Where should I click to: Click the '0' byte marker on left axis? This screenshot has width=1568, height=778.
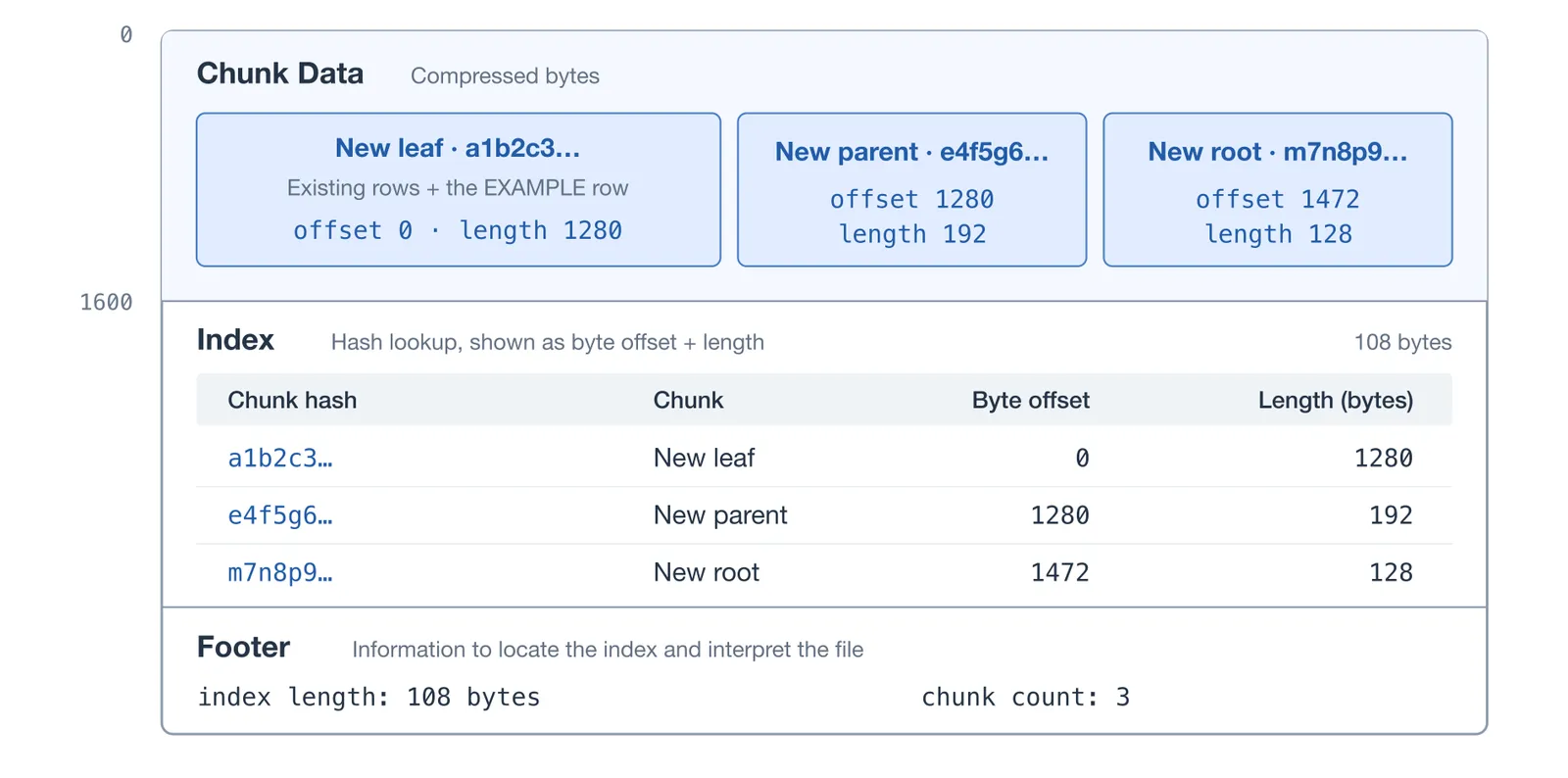coord(125,35)
